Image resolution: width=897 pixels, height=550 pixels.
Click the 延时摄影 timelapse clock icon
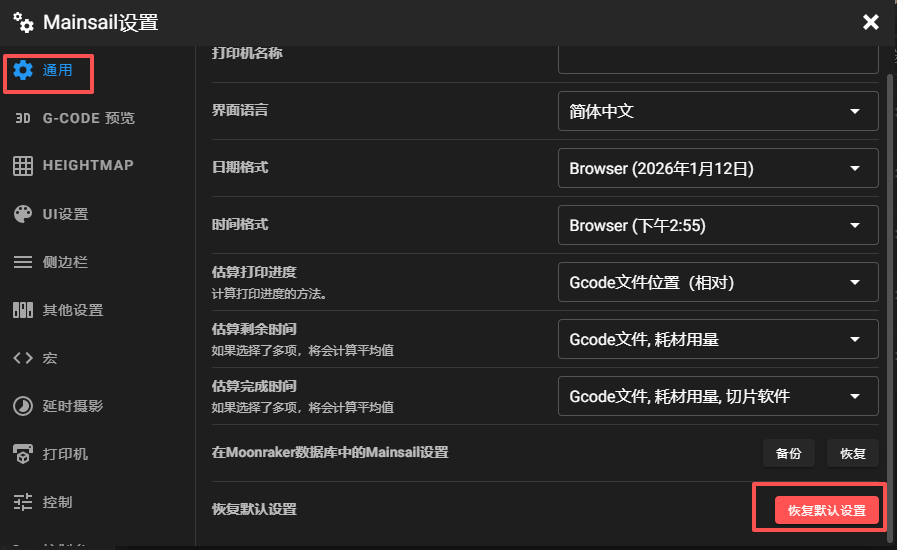click(x=23, y=406)
